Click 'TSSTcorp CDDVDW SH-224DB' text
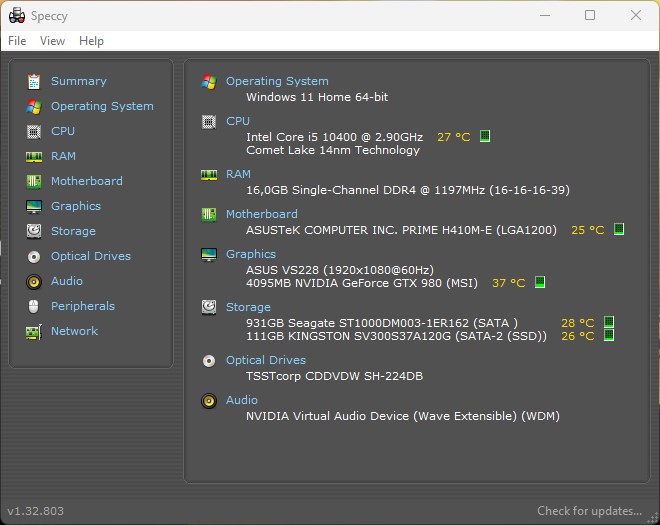 [x=335, y=376]
